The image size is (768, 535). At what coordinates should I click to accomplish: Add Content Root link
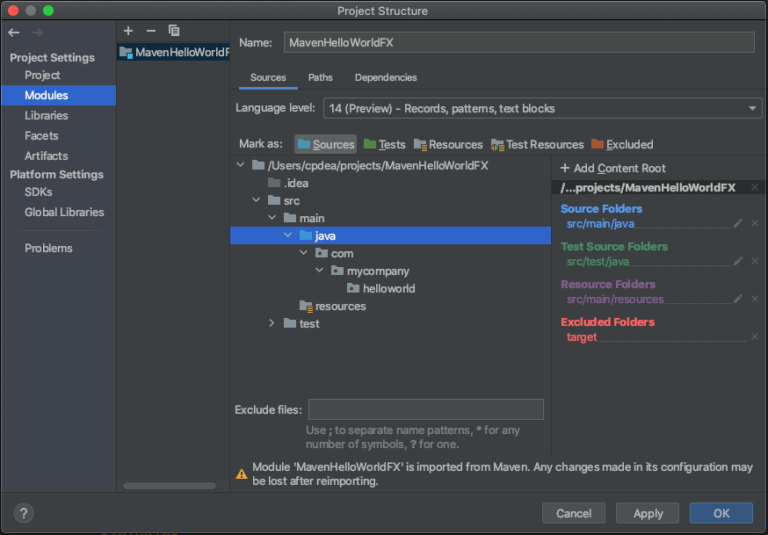click(613, 168)
